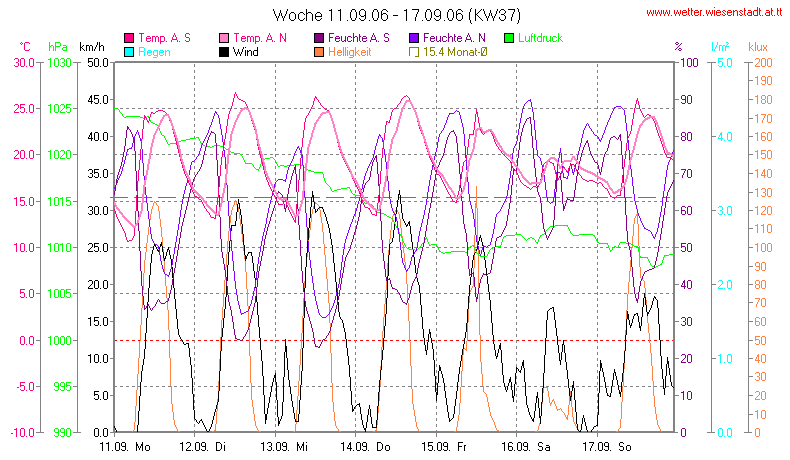The height and width of the screenshot is (460, 790).
Task: Click the 17.09. So date label
Action: point(607,446)
